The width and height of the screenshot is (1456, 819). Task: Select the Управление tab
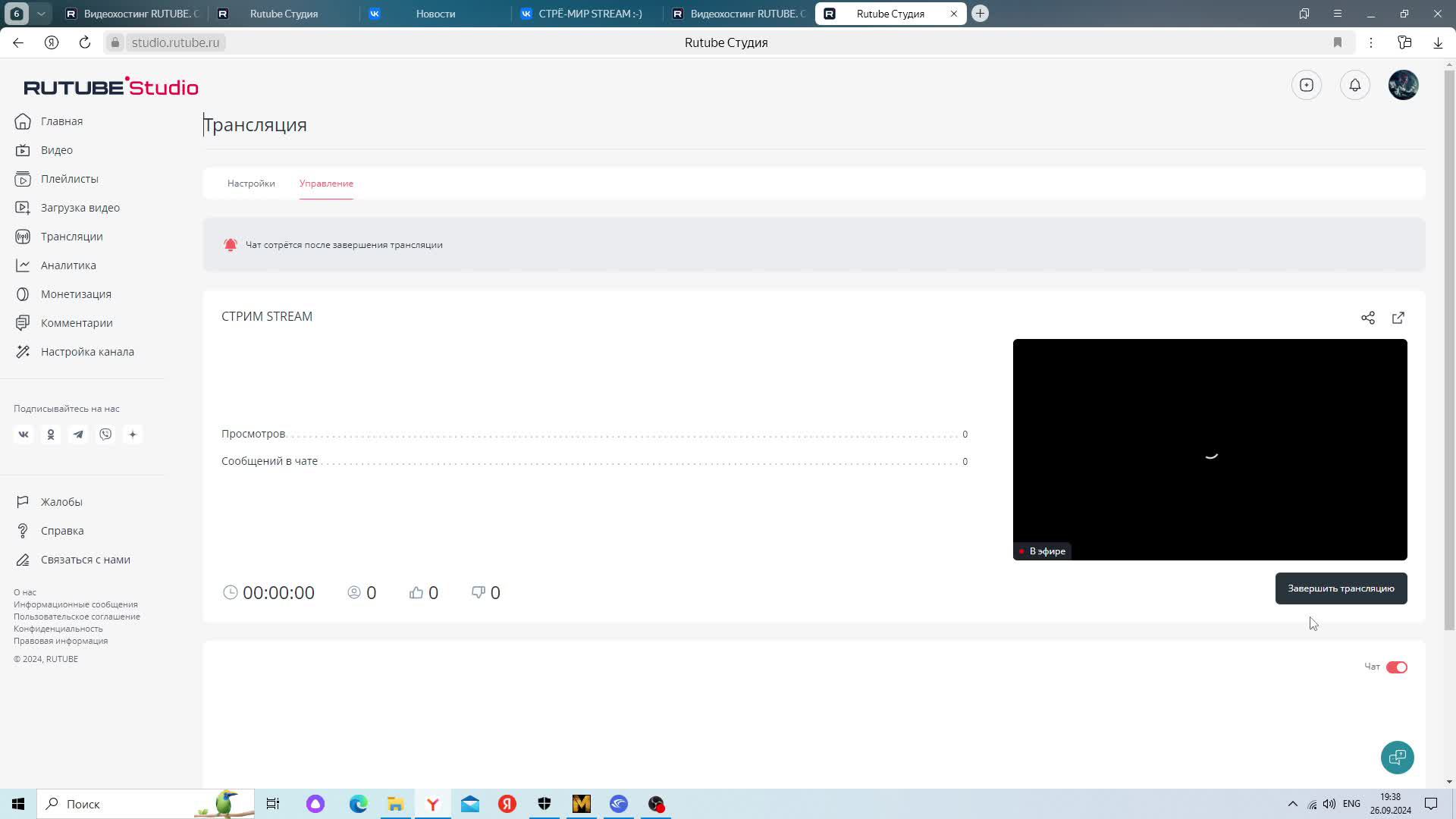[326, 184]
